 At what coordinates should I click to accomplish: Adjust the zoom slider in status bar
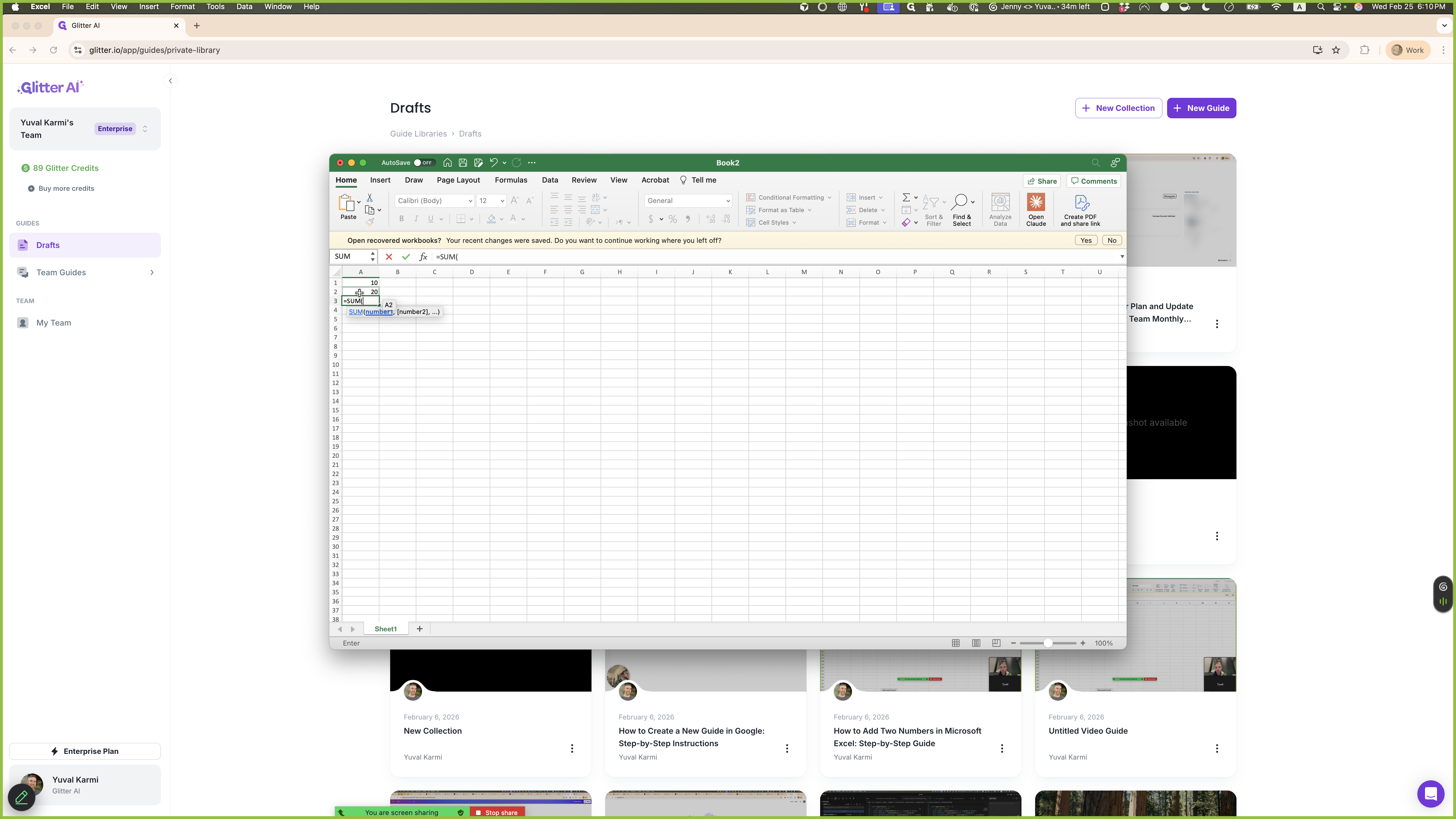[x=1048, y=643]
